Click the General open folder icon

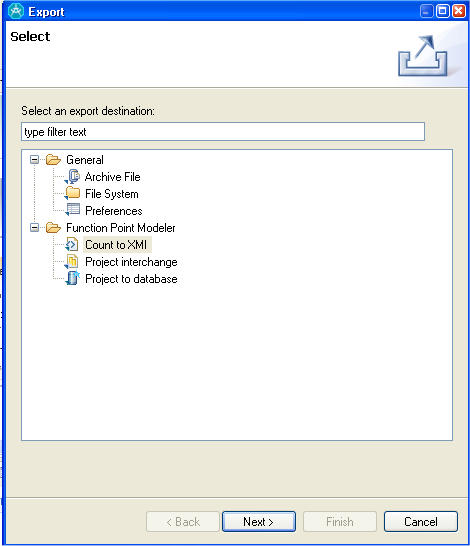coord(53,159)
